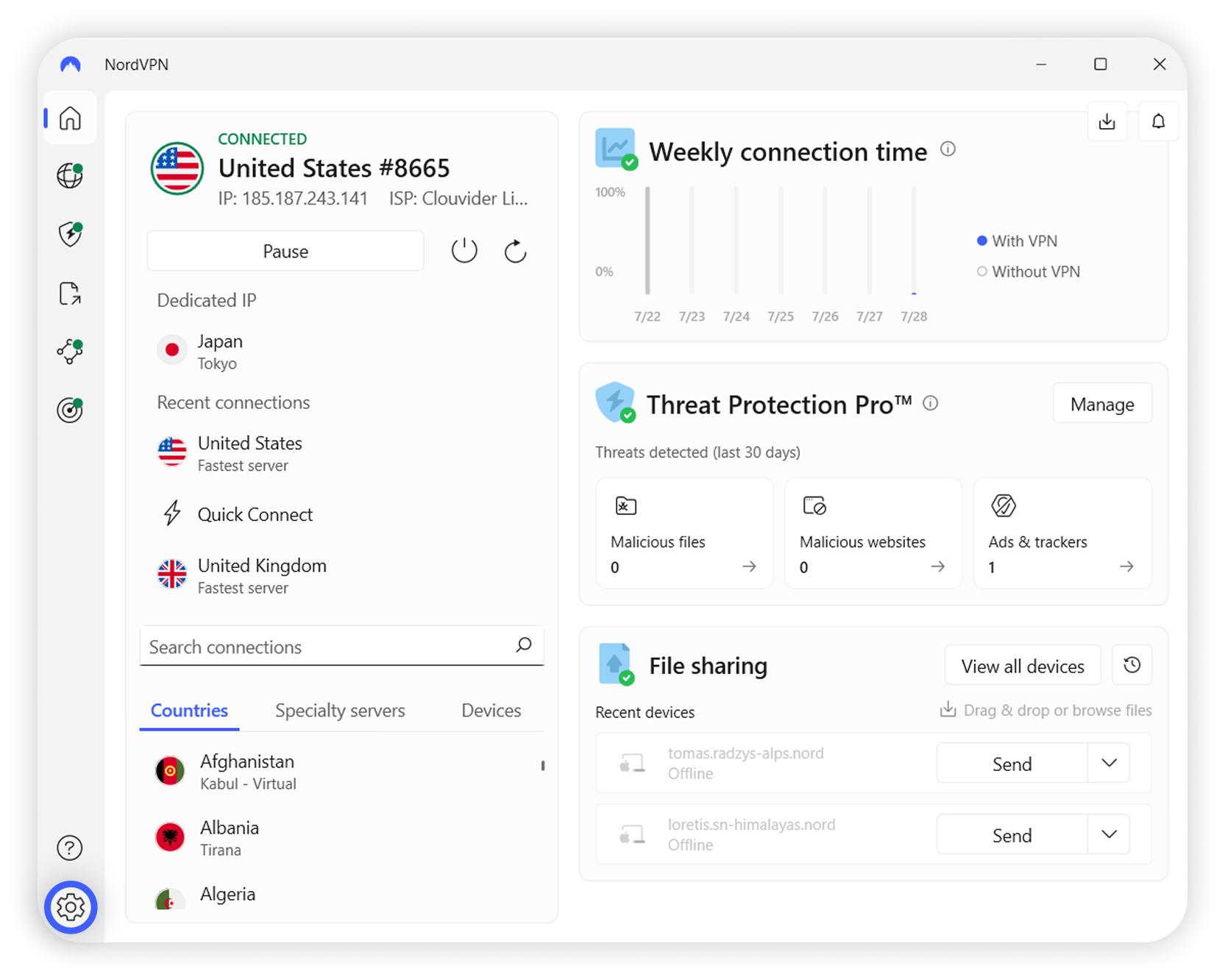Click info icon beside Weekly connection time
This screenshot has height=980, width=1225.
(948, 149)
